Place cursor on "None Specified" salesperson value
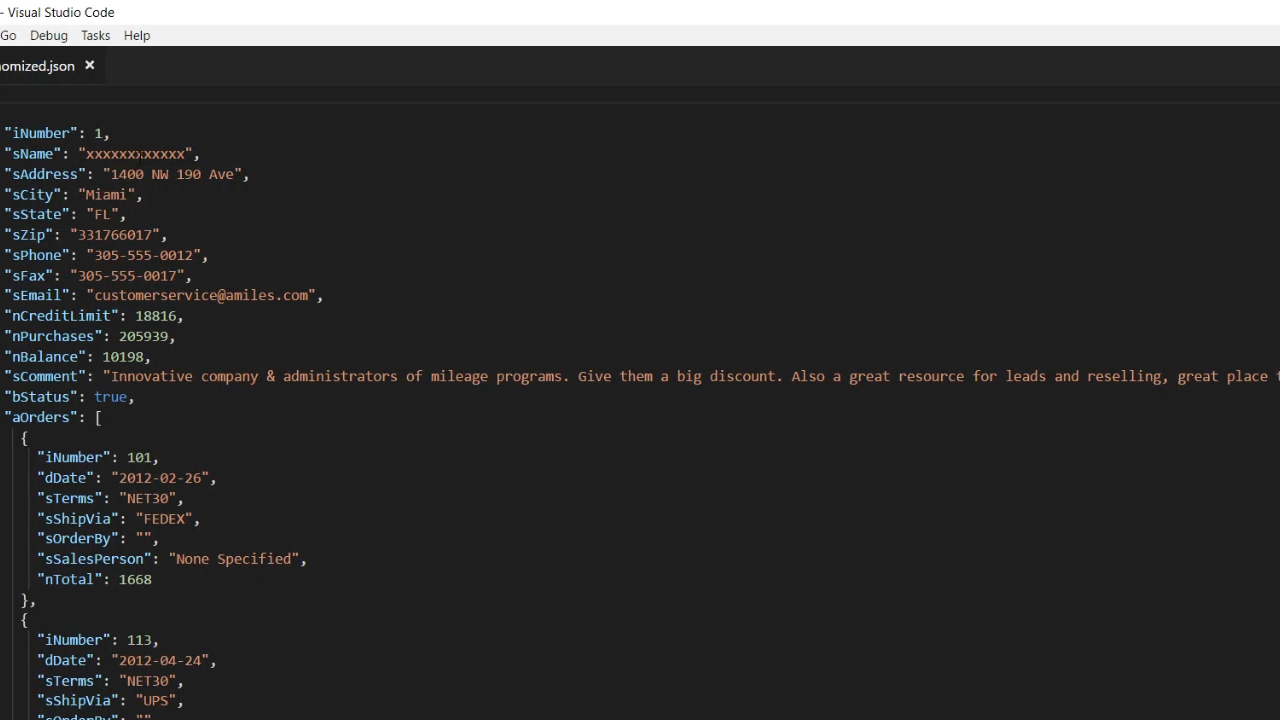This screenshot has height=720, width=1280. tap(237, 559)
